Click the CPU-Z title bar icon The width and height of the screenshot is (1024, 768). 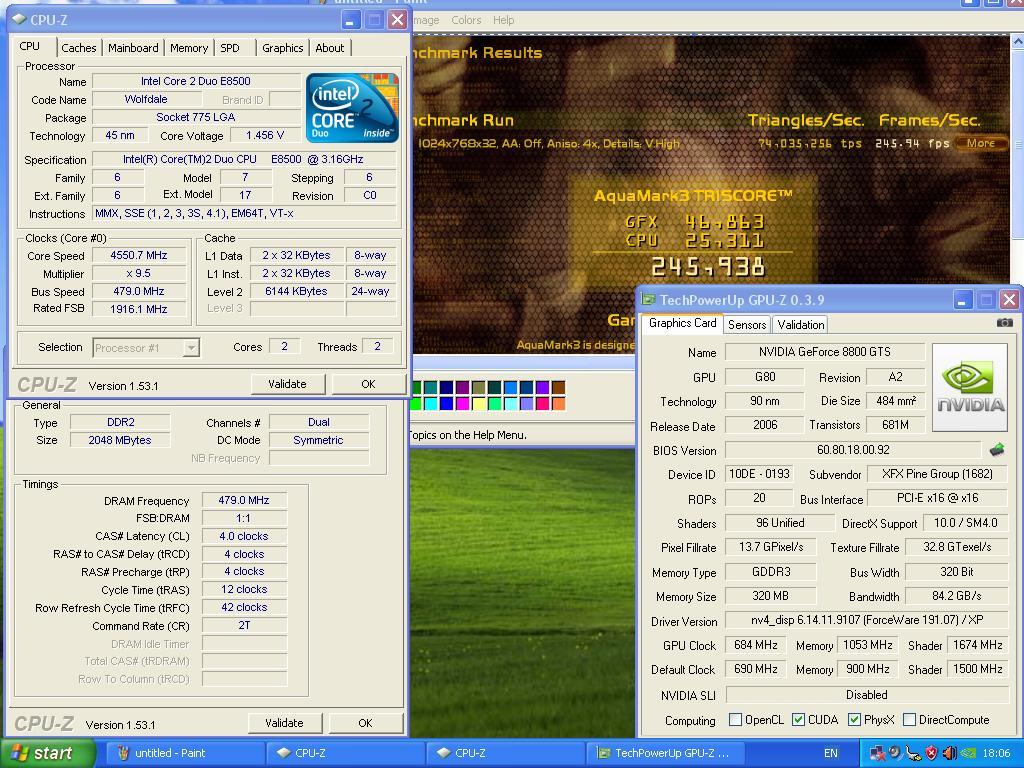click(19, 20)
